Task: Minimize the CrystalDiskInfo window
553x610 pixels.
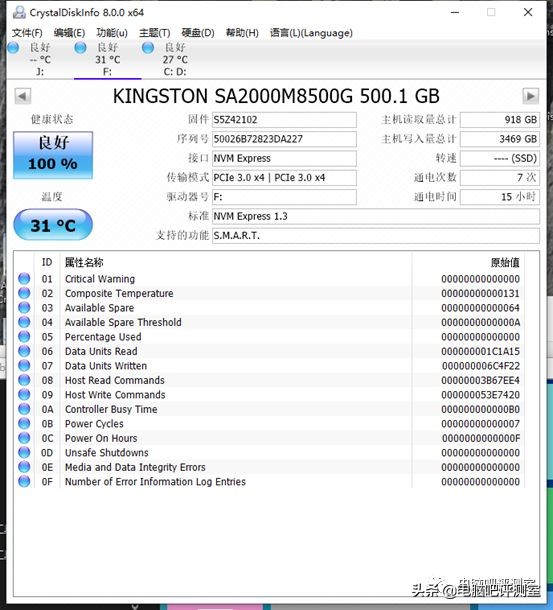Action: coord(455,12)
